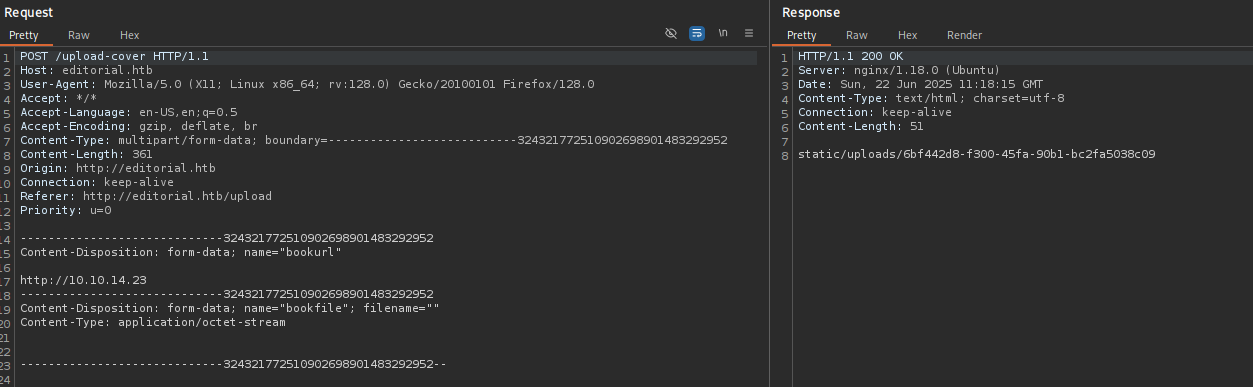Toggle hide non-printable characters eye icon

tap(671, 33)
